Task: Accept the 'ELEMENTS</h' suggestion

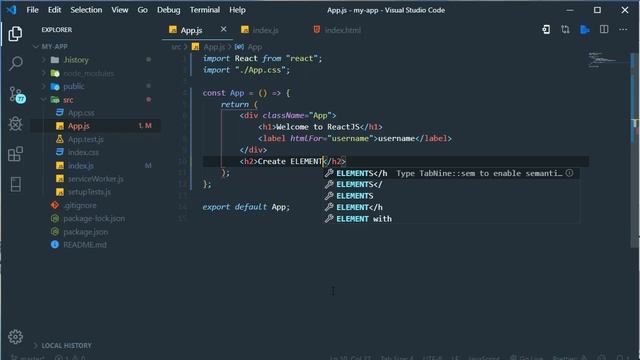Action: pos(451,173)
